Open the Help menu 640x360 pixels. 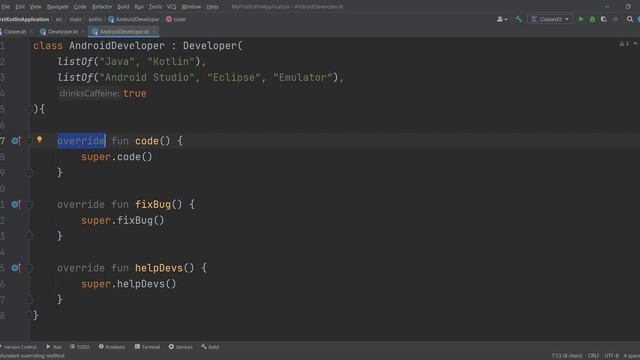coord(212,7)
